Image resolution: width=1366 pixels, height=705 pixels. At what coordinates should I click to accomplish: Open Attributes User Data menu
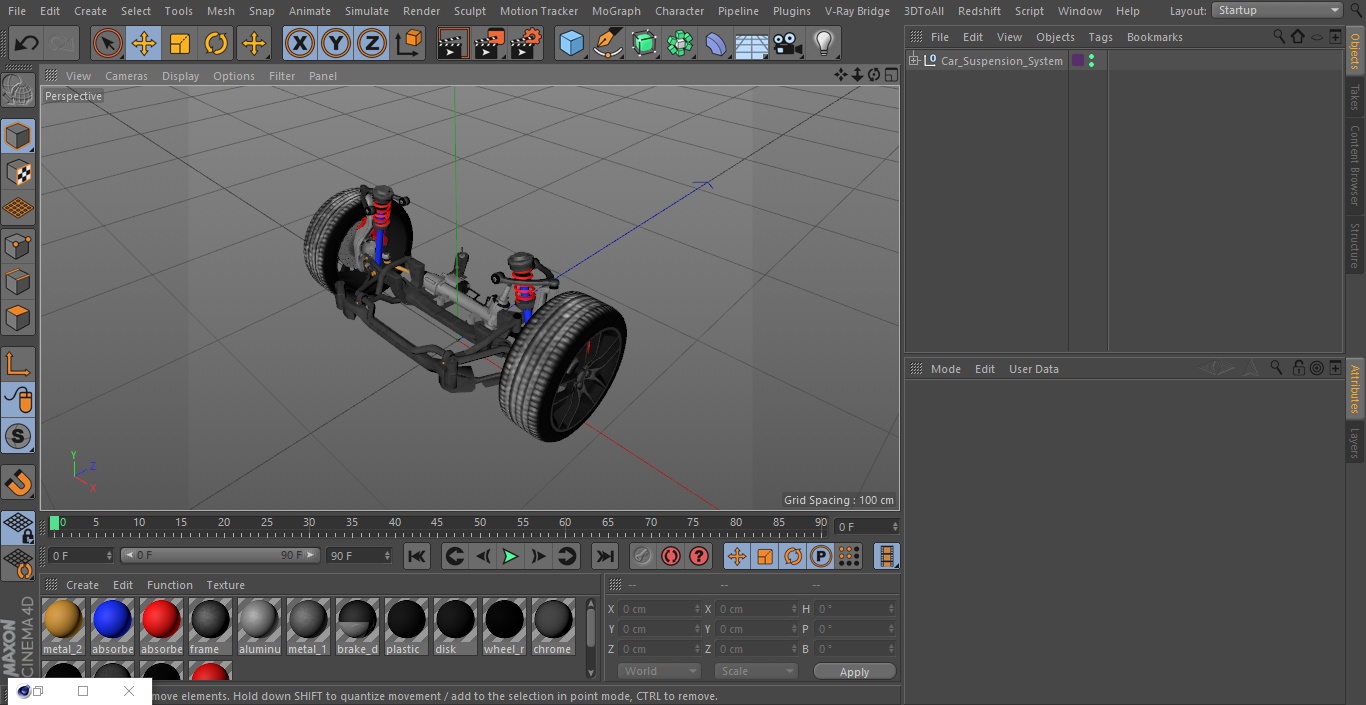point(1033,369)
